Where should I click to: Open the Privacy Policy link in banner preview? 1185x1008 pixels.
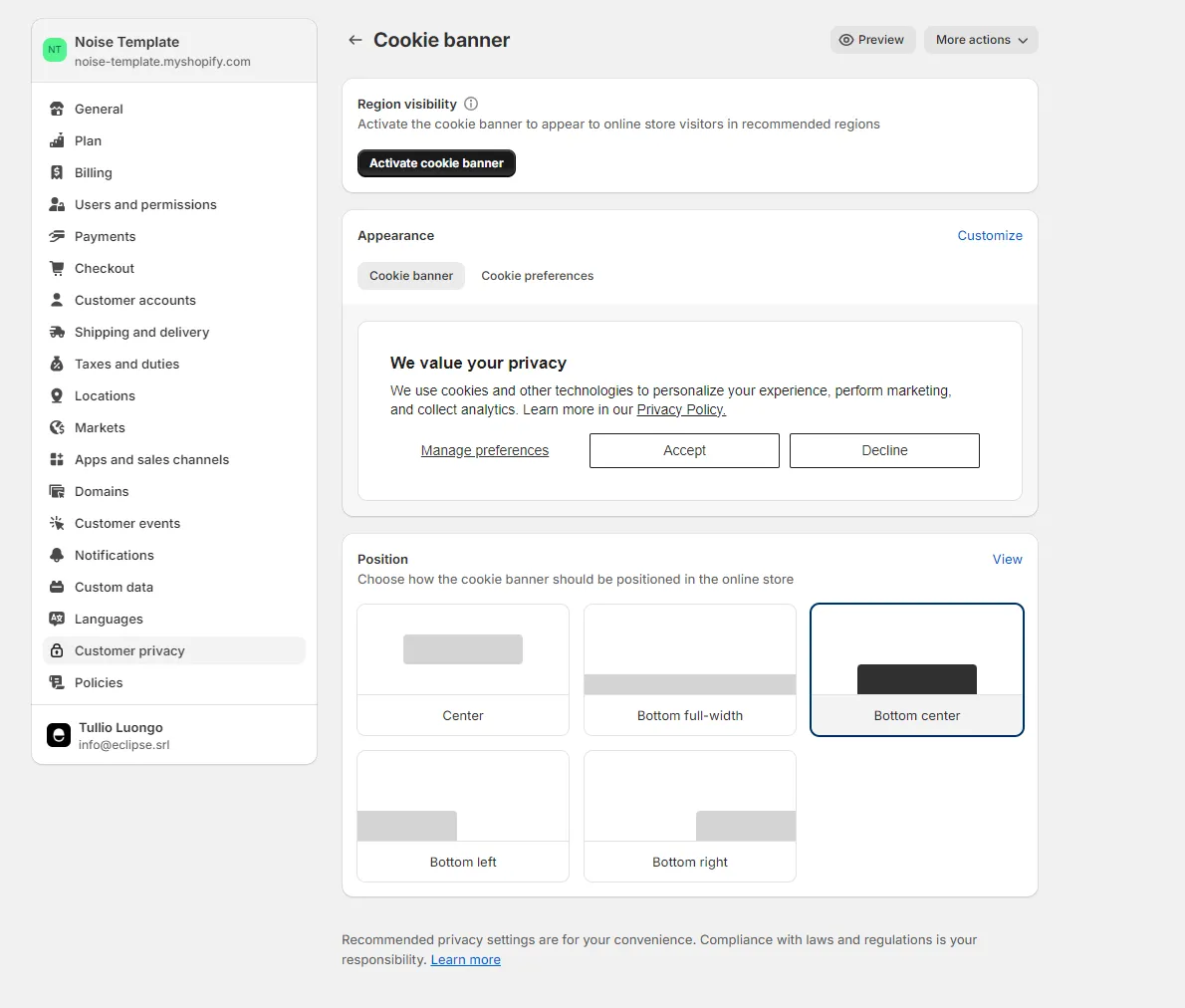(681, 408)
